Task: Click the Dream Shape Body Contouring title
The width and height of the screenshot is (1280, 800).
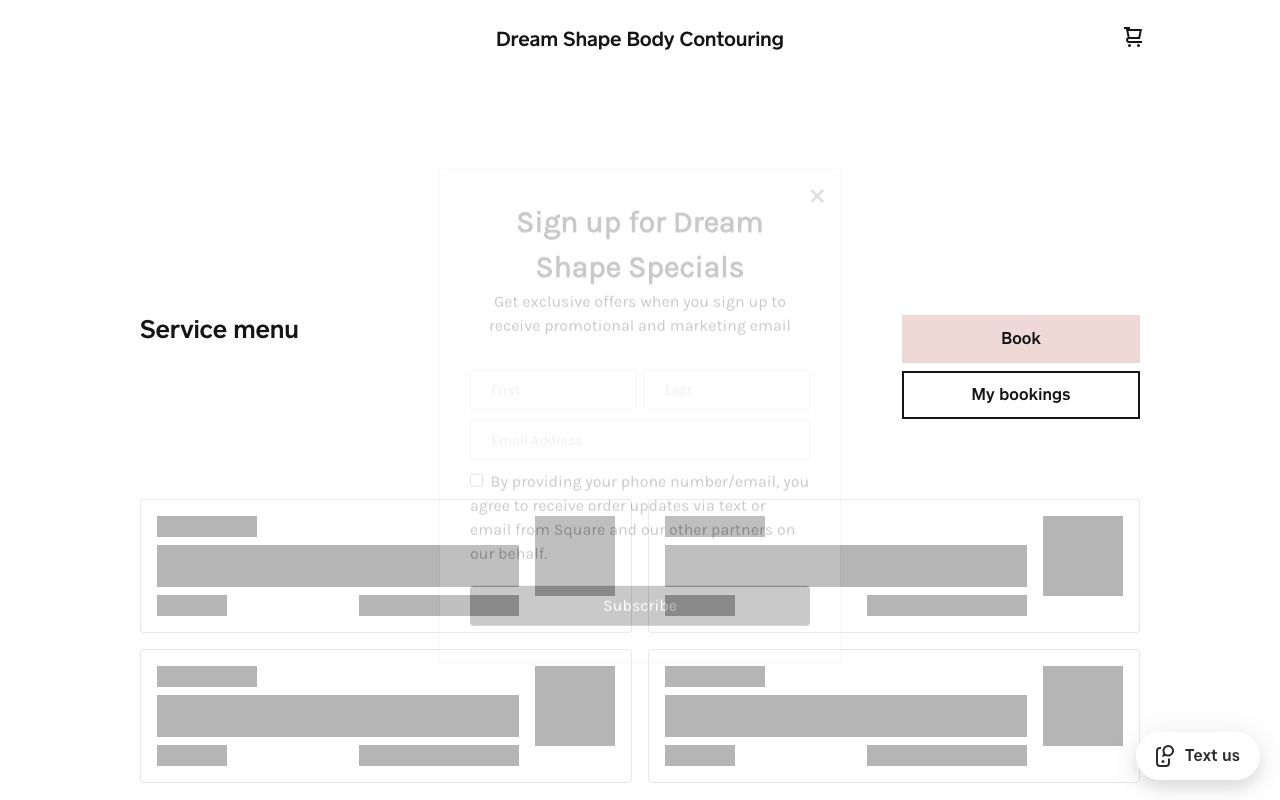Action: click(640, 39)
